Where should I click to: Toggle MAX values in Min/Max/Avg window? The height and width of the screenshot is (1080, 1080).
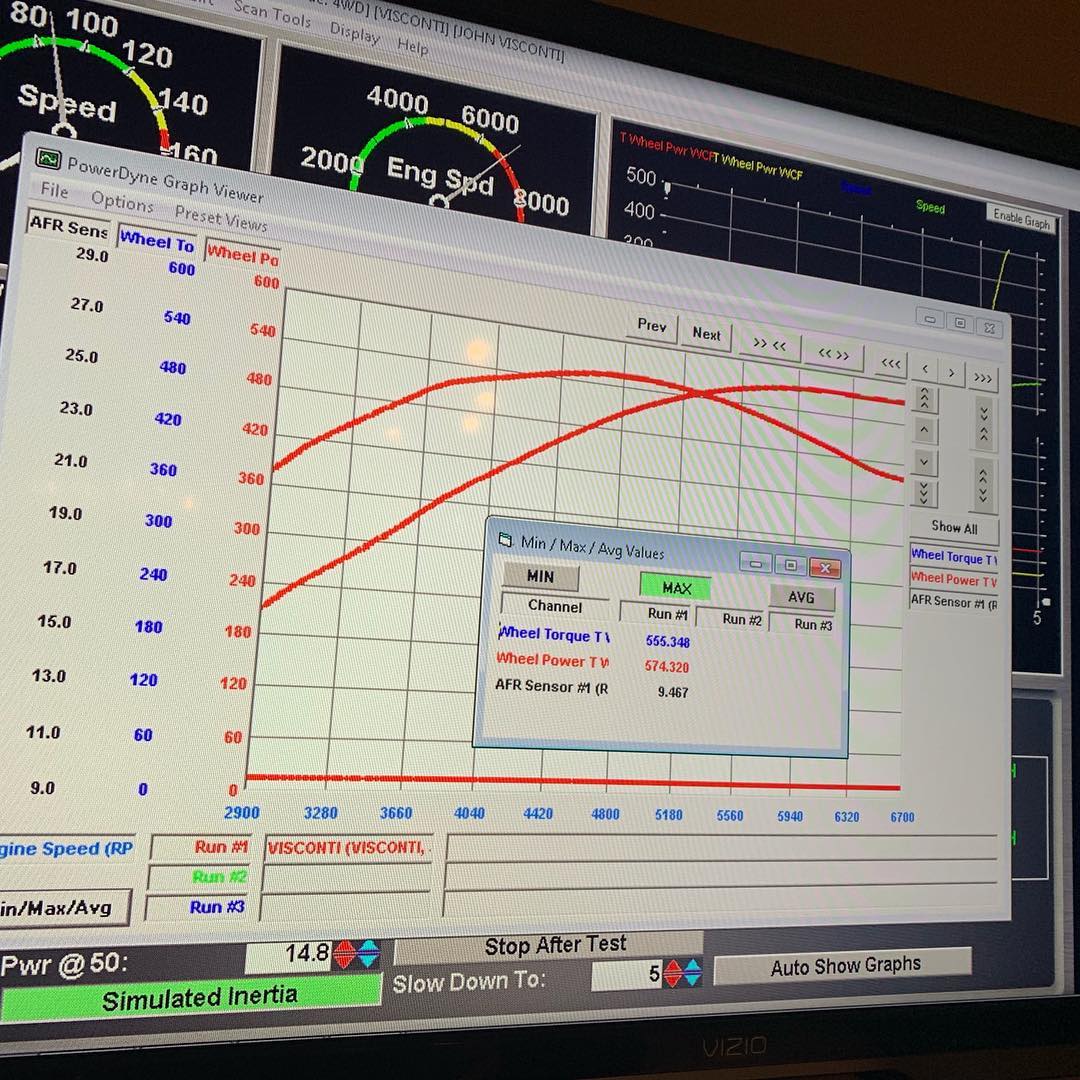tap(676, 587)
